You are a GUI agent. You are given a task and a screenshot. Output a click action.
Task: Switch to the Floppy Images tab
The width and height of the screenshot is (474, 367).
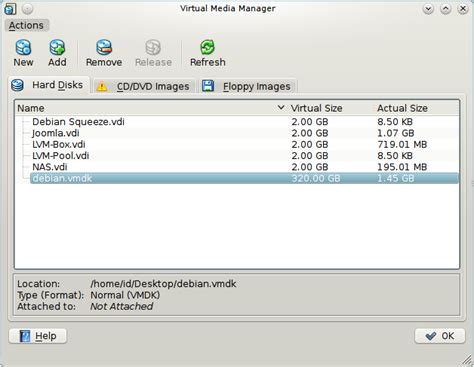point(248,86)
